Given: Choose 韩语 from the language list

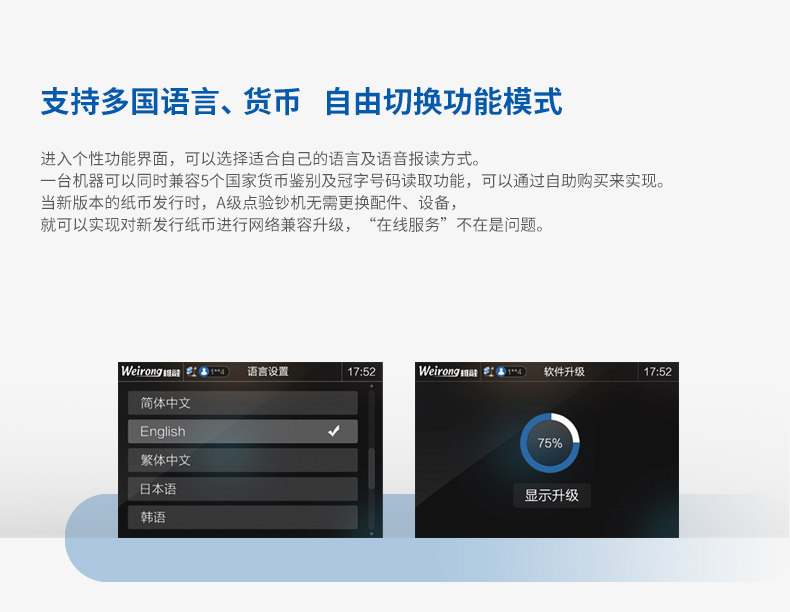Looking at the screenshot, I should click(243, 517).
